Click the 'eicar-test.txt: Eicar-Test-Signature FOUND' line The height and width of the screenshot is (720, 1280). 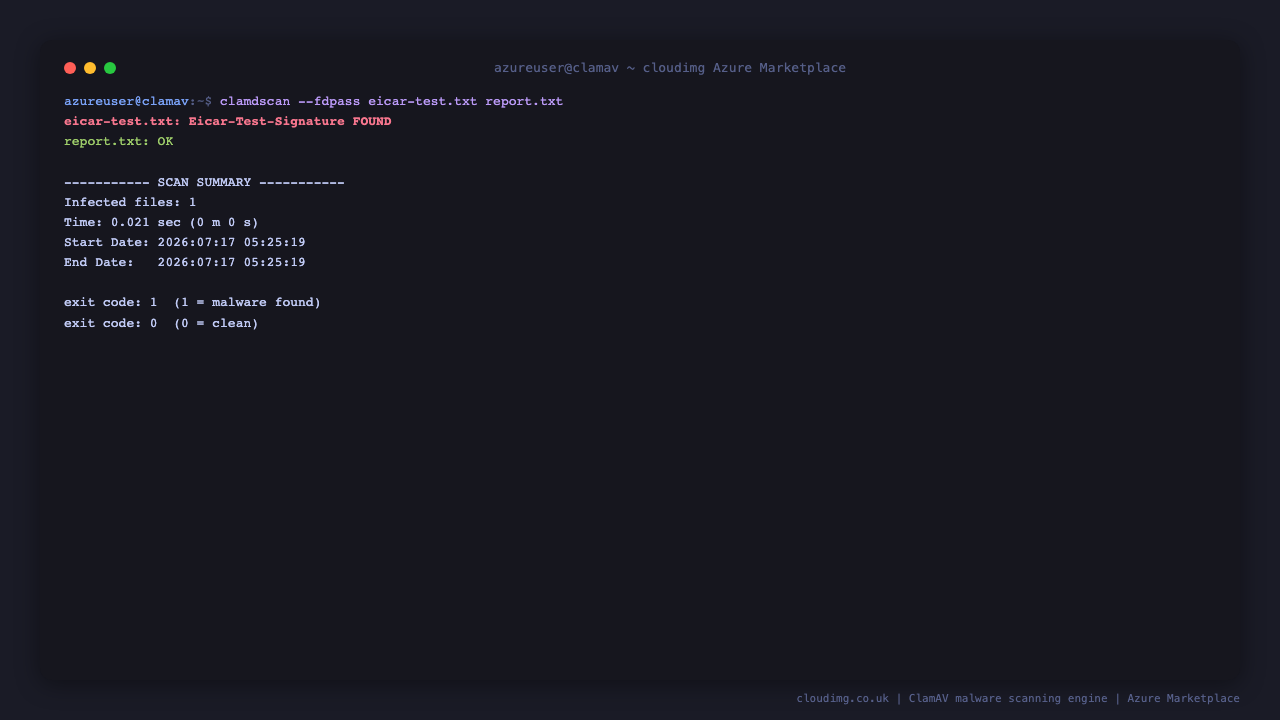(x=228, y=122)
